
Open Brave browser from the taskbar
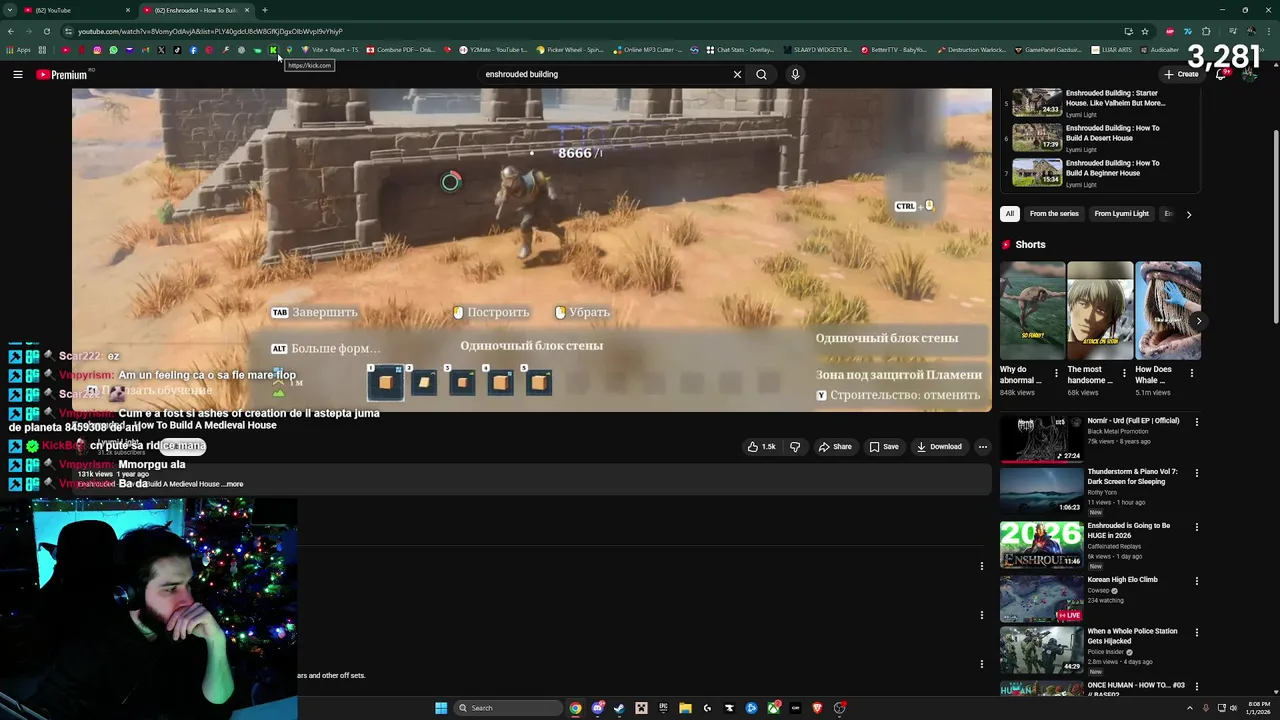(x=817, y=708)
